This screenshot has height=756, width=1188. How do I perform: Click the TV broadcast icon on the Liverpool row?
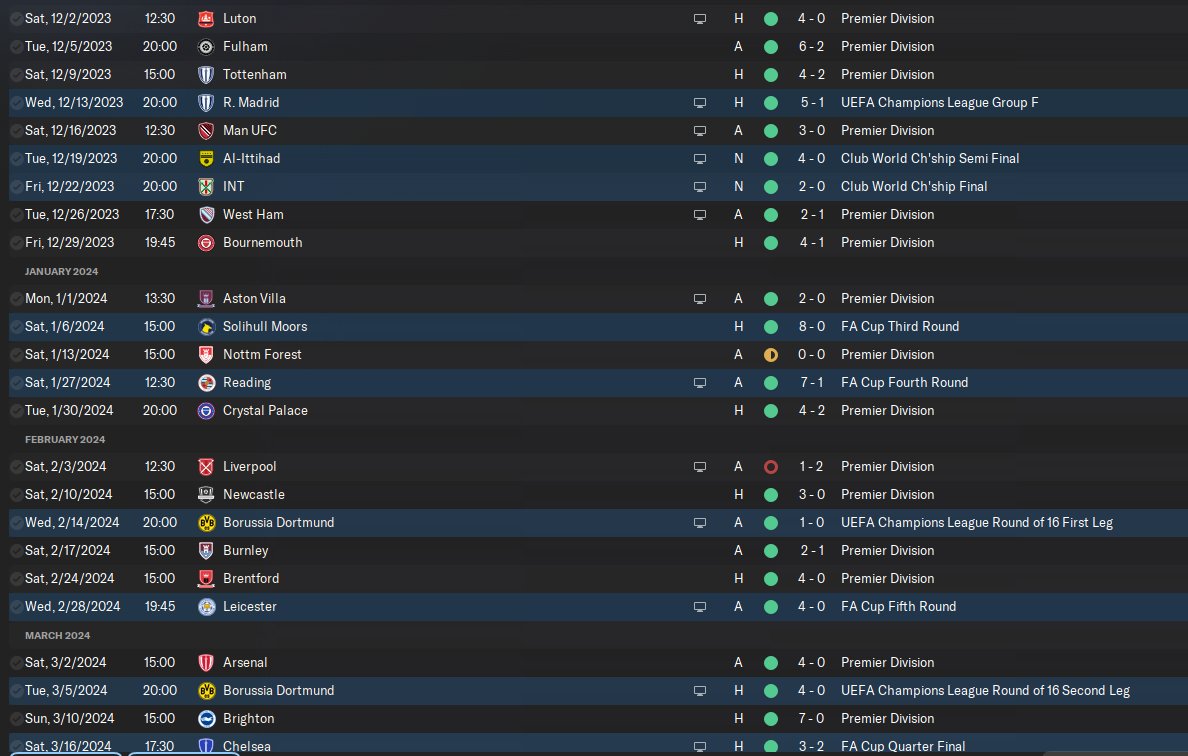click(700, 466)
